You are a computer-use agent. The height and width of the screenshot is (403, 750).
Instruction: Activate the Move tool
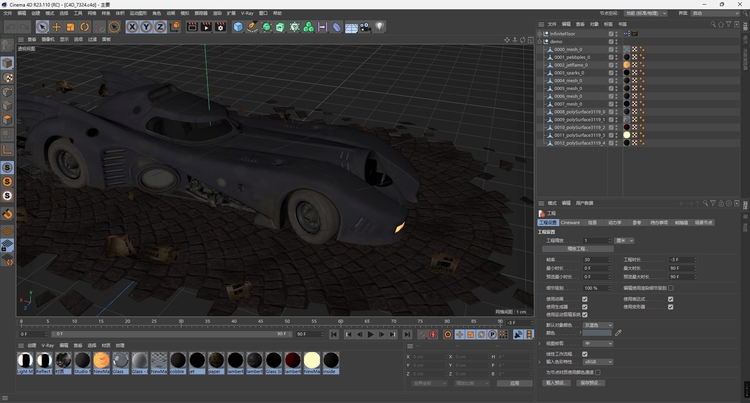tap(56, 27)
